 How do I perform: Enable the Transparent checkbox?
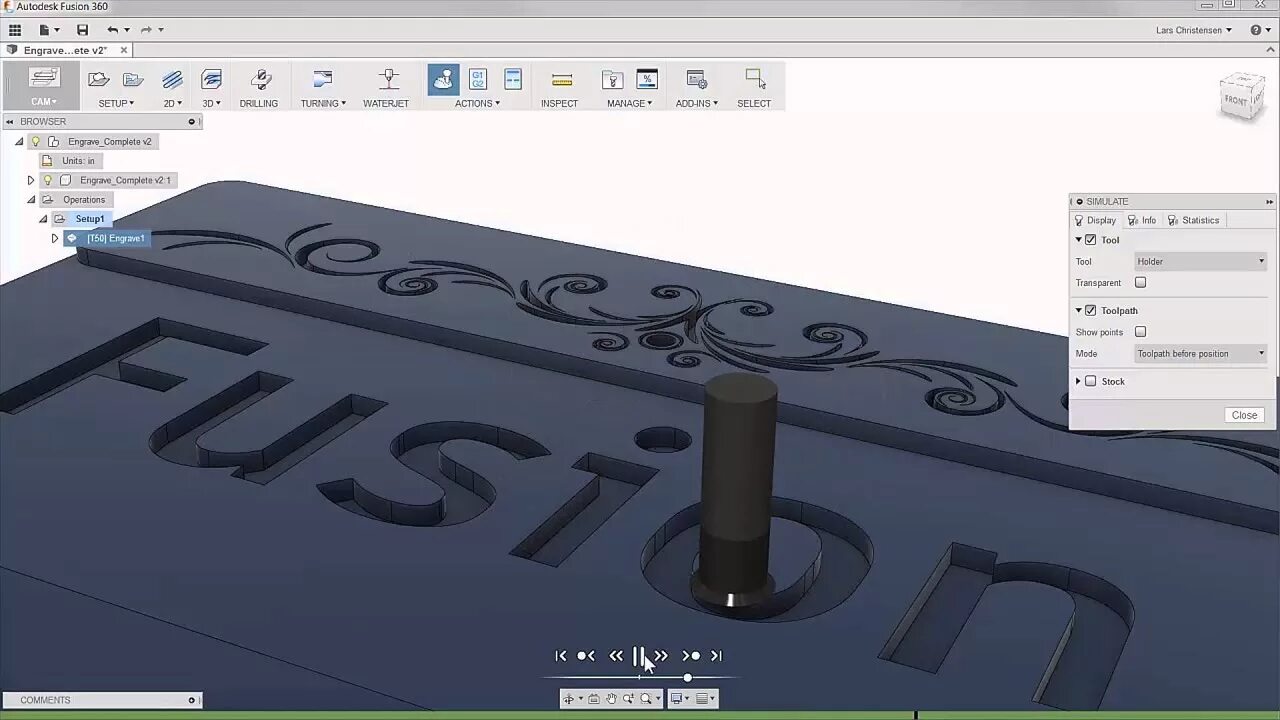point(1140,283)
